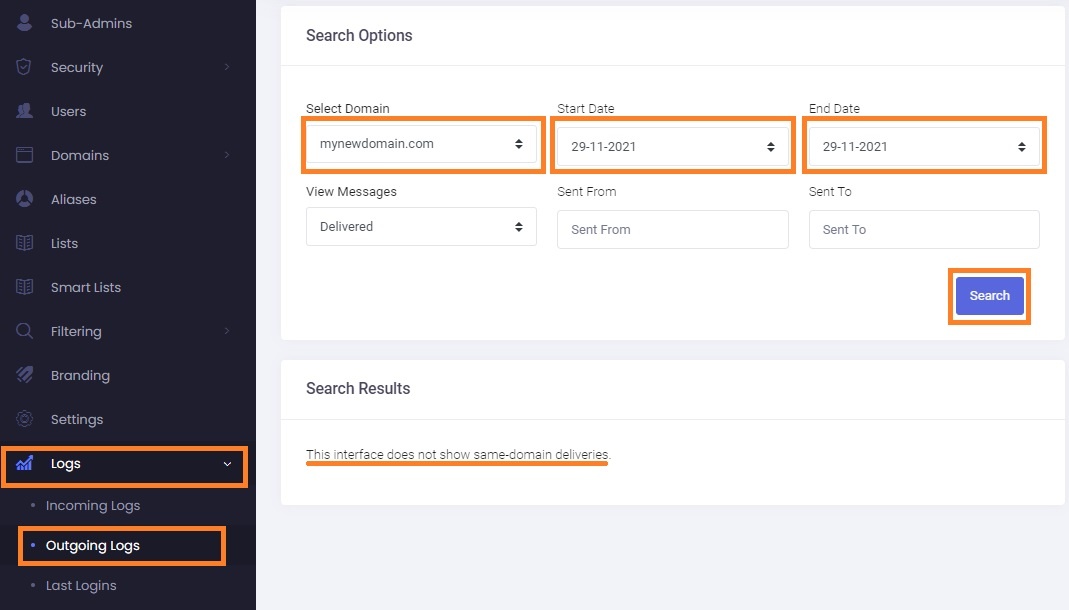Open Smart Lists in the sidebar
Image resolution: width=1069 pixels, height=610 pixels.
86,287
